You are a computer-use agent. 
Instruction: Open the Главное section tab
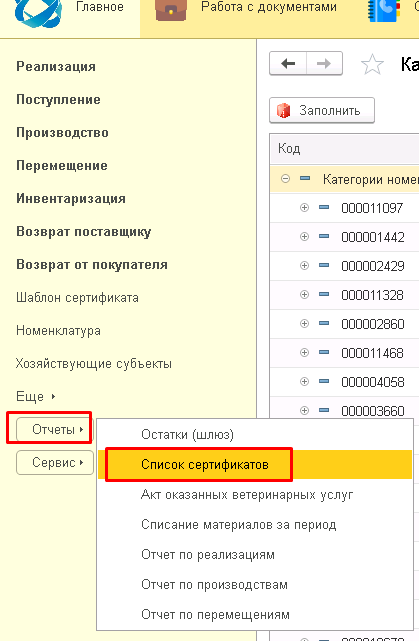coord(100,7)
